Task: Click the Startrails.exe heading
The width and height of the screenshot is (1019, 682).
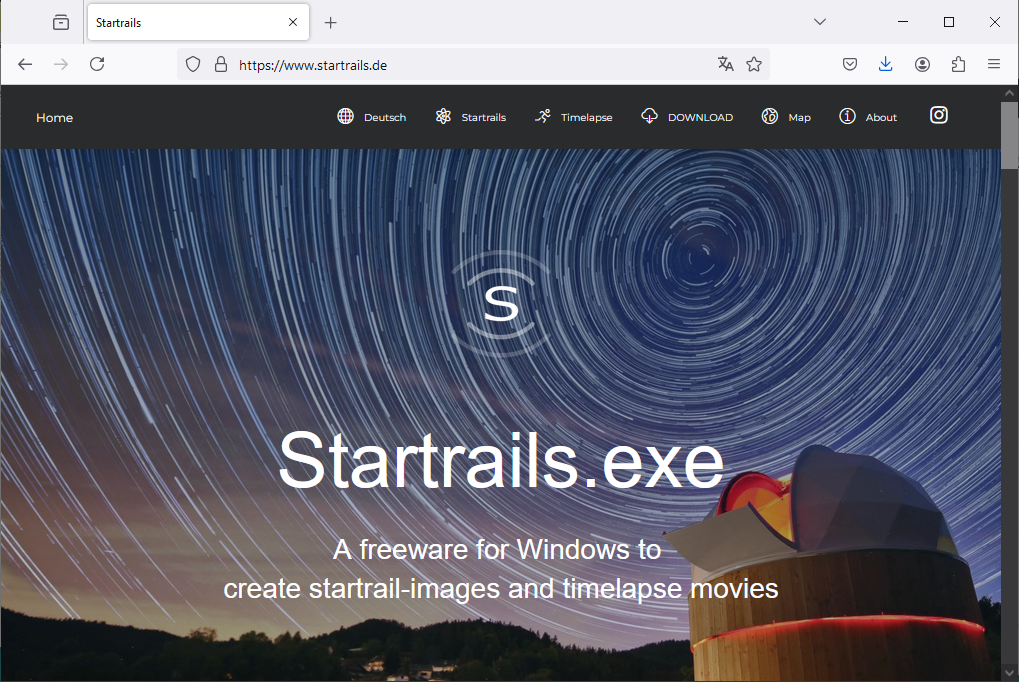Action: tap(501, 460)
